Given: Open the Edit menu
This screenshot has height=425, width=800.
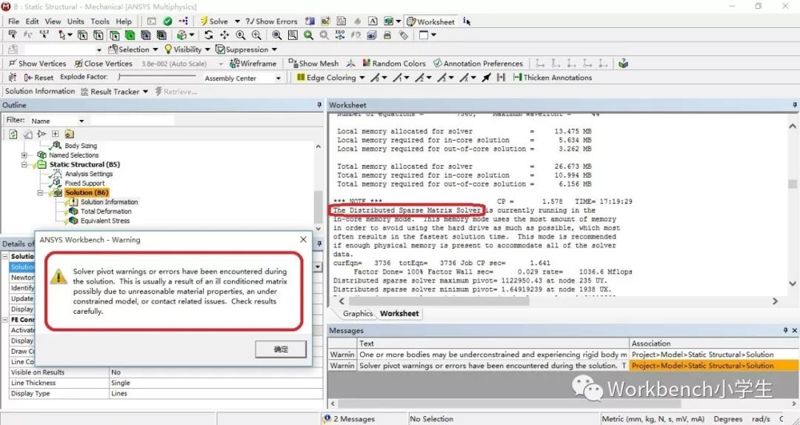Looking at the screenshot, I should pos(32,21).
